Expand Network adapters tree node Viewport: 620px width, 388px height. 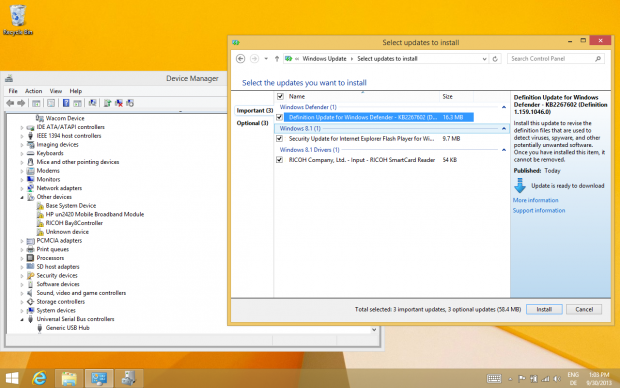click(x=22, y=189)
